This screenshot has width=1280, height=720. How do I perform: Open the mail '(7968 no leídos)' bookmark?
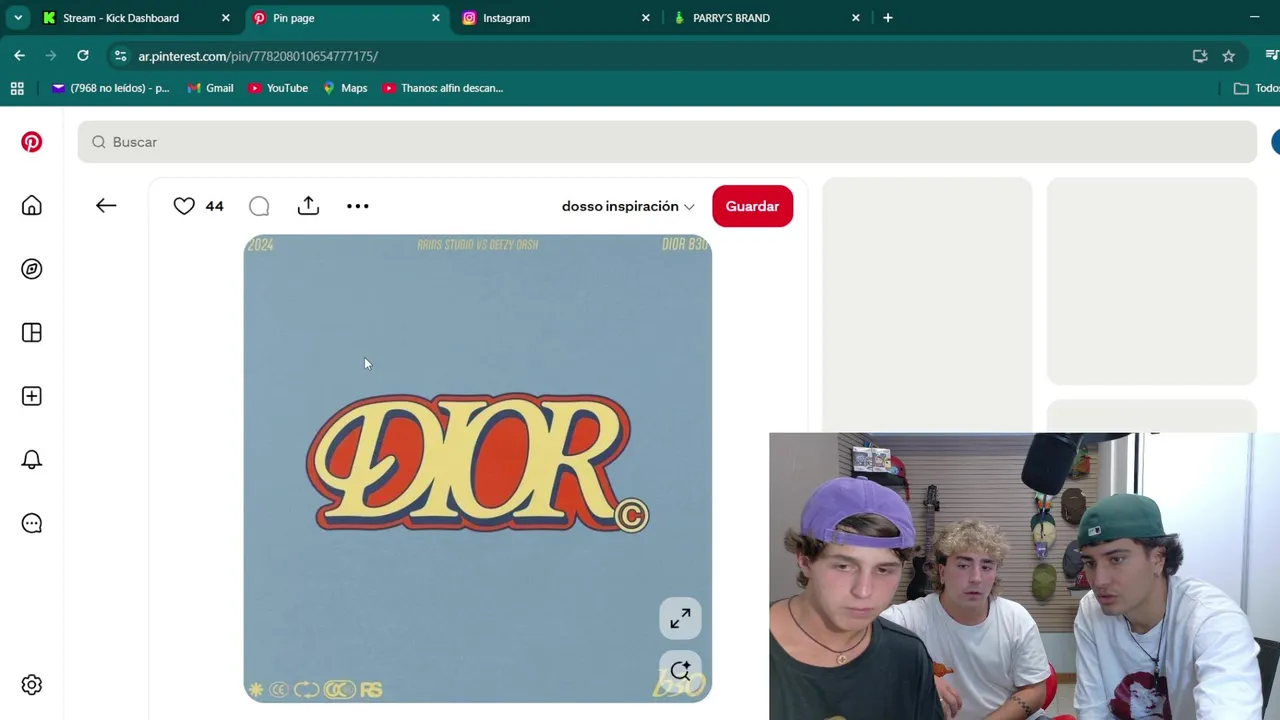pyautogui.click(x=111, y=88)
